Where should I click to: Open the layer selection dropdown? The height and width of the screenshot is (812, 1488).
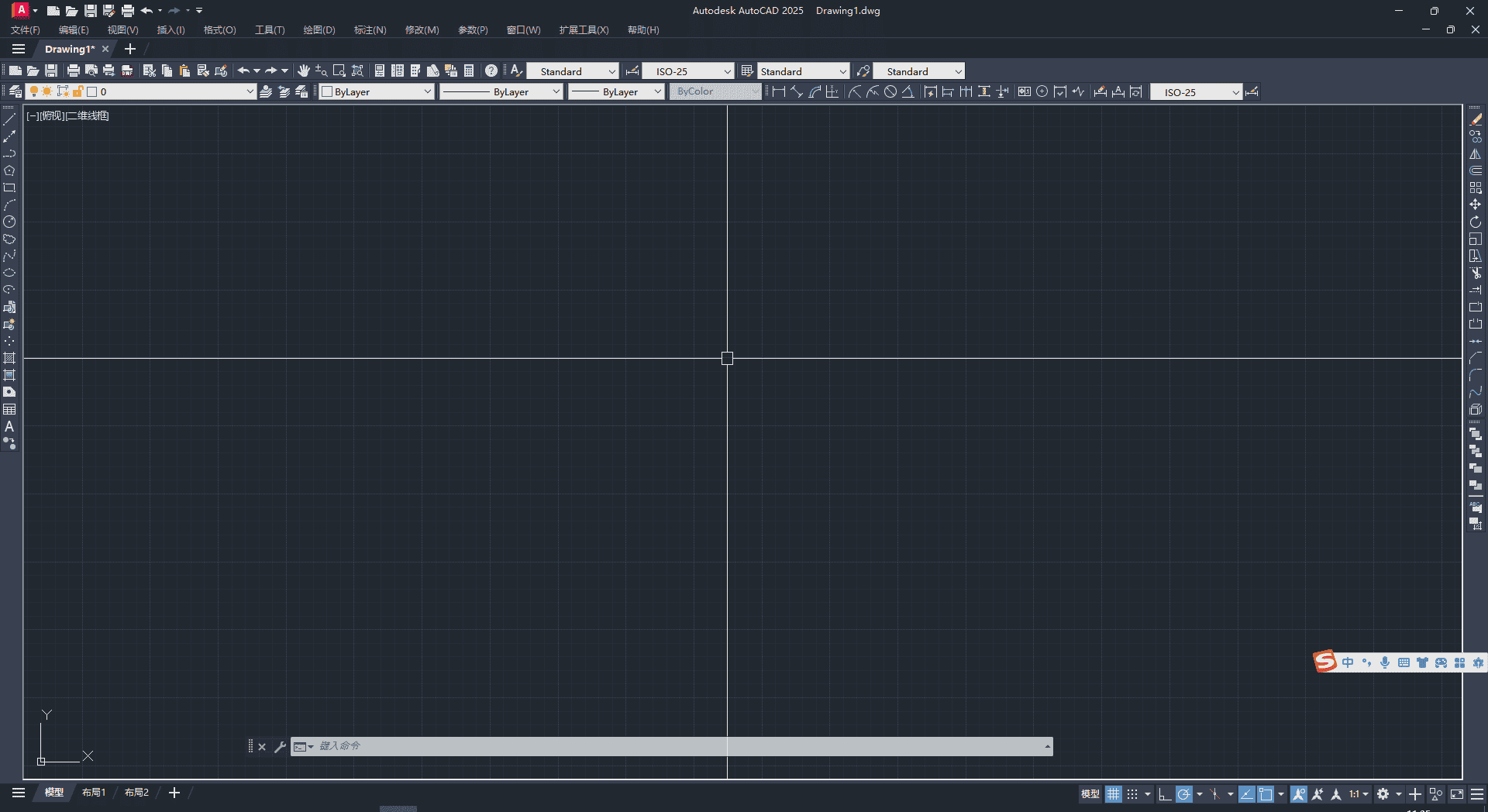[x=250, y=91]
